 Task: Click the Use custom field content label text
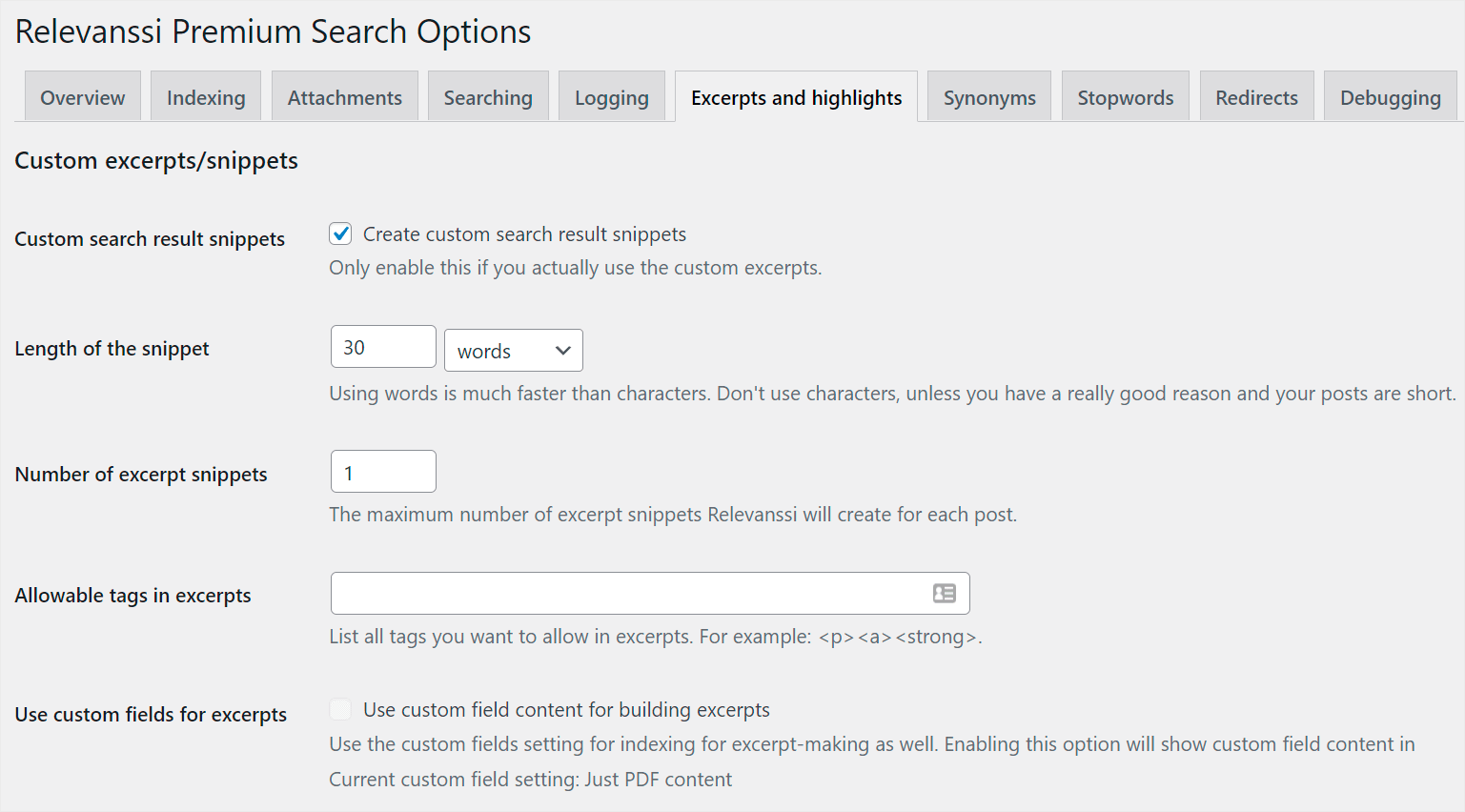[x=566, y=710]
